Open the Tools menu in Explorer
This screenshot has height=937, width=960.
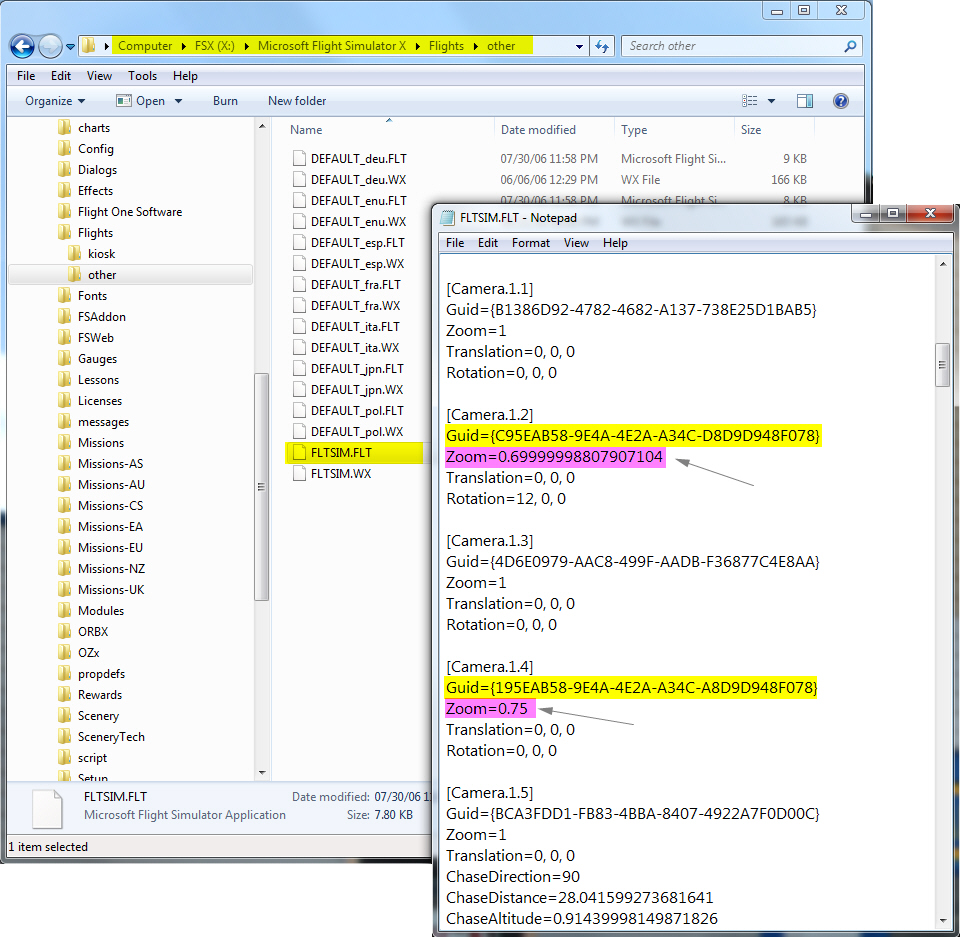[142, 76]
